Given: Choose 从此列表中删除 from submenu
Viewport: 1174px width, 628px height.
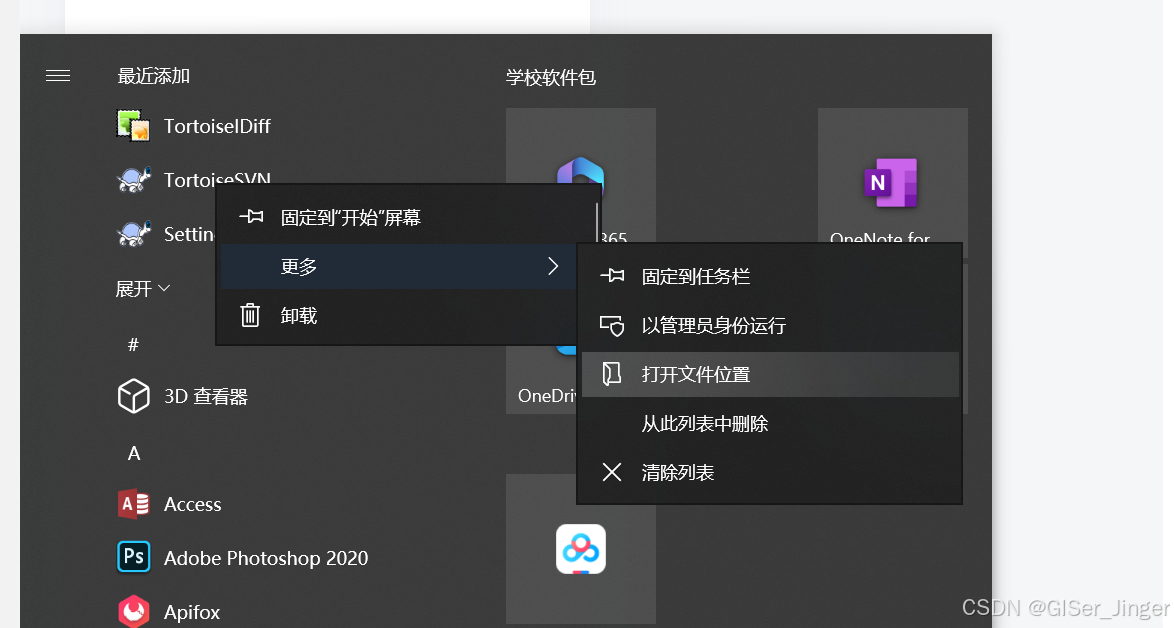Looking at the screenshot, I should pos(770,424).
